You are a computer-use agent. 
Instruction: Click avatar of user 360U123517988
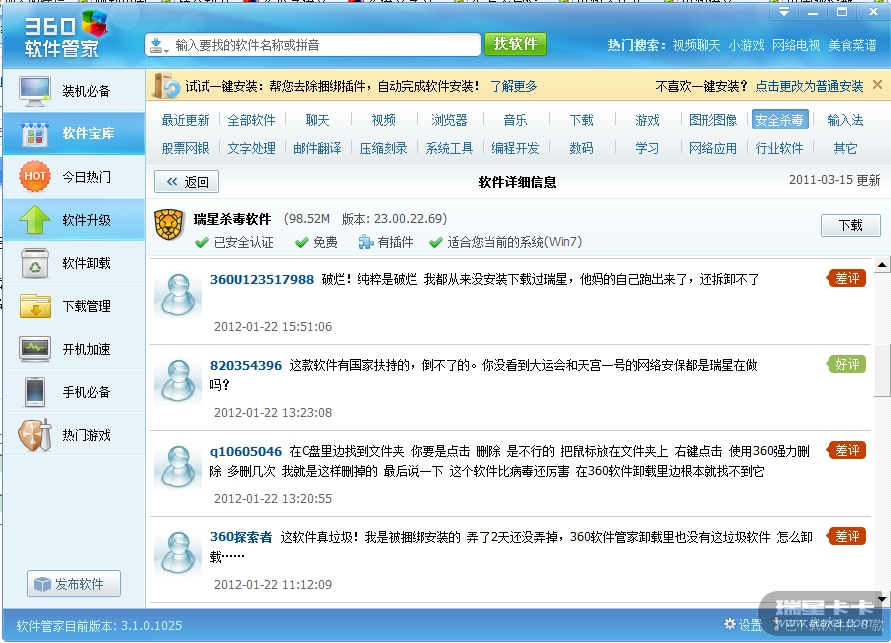(x=178, y=294)
